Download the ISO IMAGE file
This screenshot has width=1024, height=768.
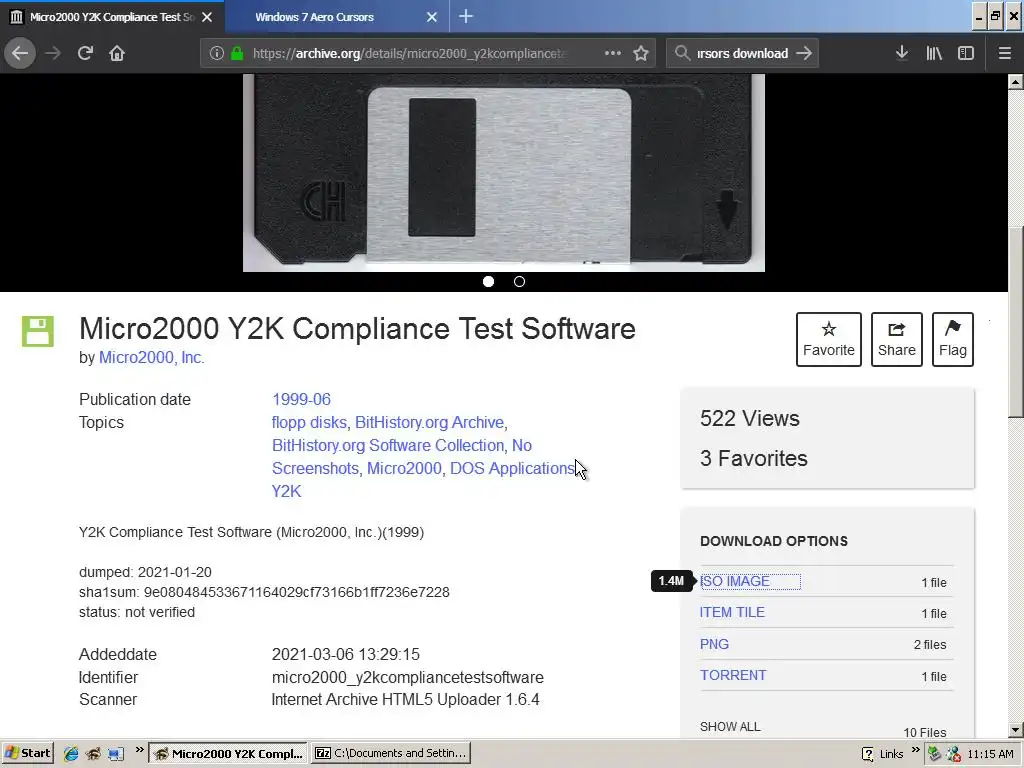pos(735,581)
